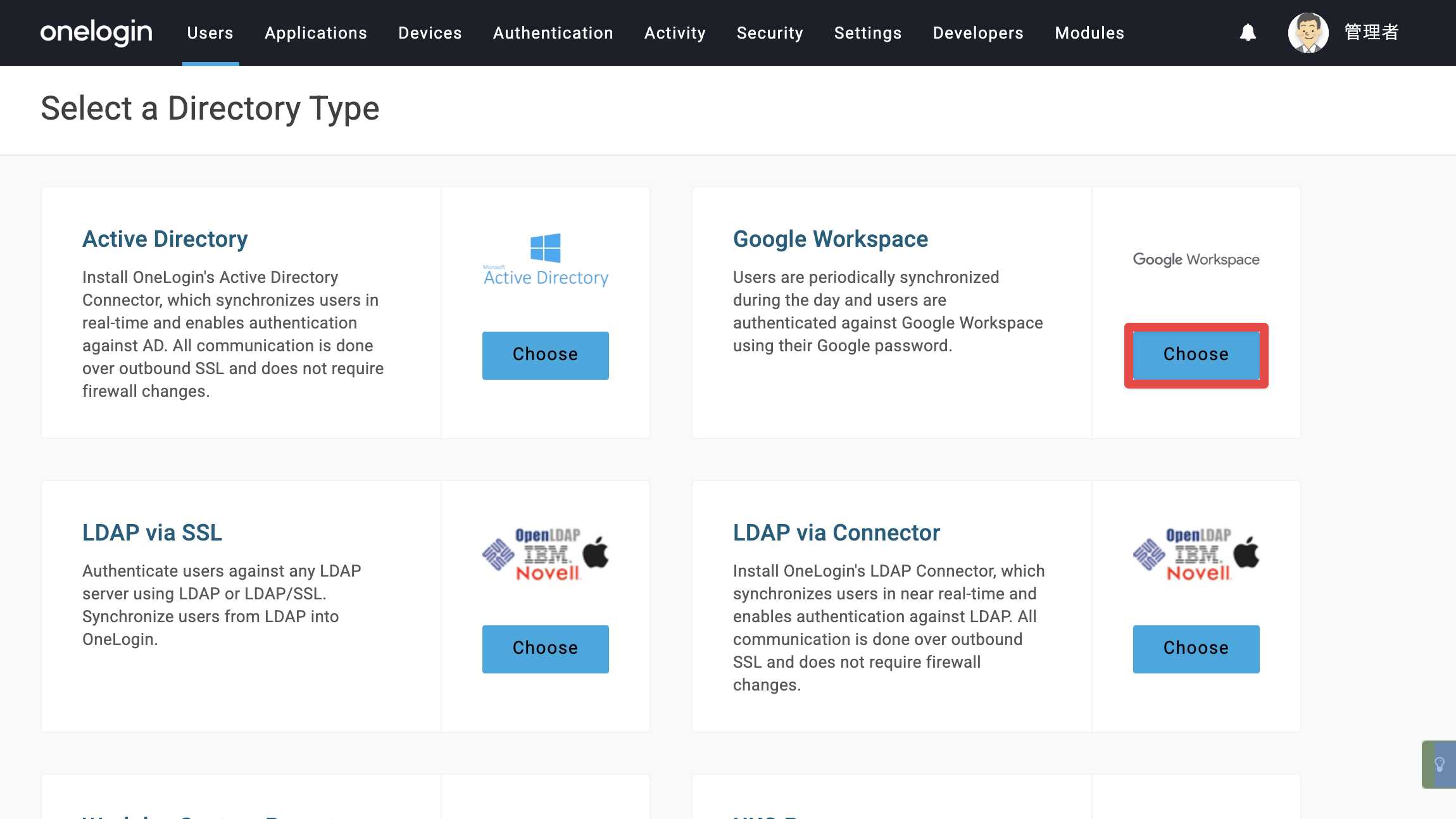Click the LDAP via Connector description text
The height and width of the screenshot is (819, 1456).
889,628
